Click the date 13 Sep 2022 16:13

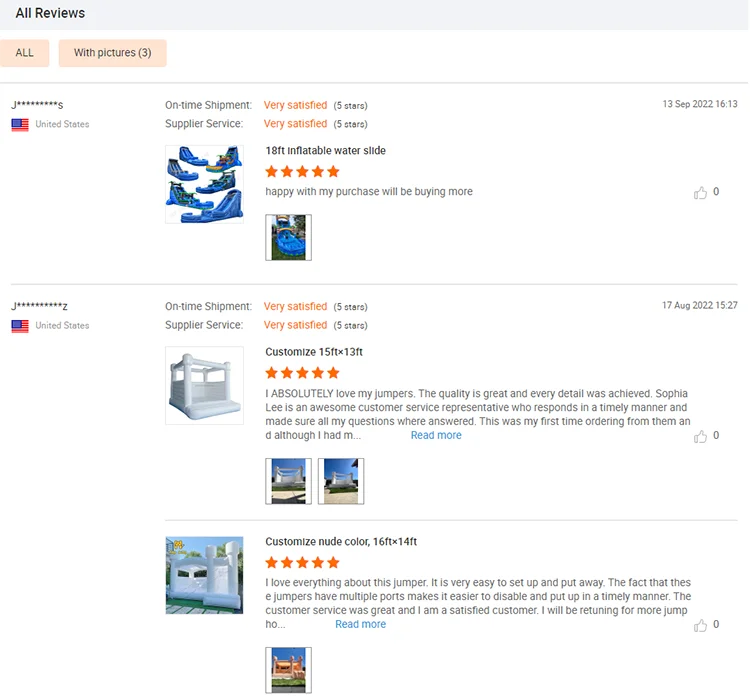[700, 104]
